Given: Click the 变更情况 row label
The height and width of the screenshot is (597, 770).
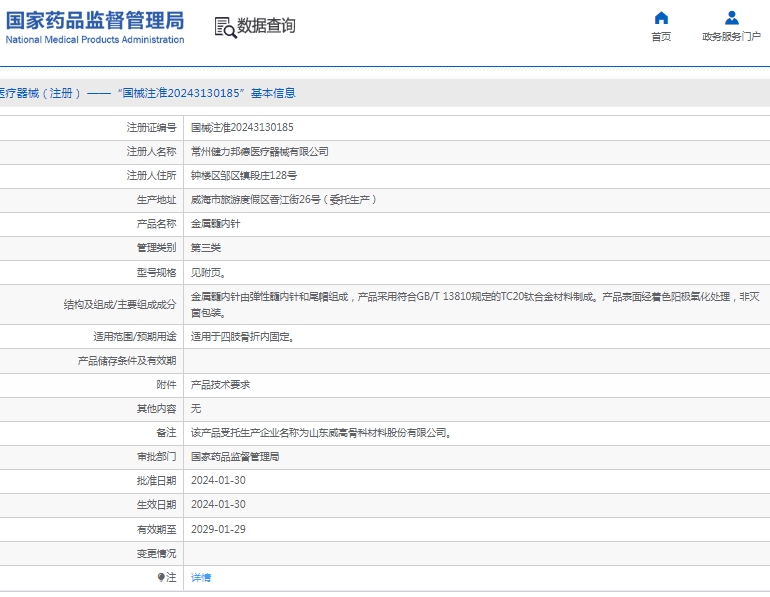Looking at the screenshot, I should pos(156,553).
